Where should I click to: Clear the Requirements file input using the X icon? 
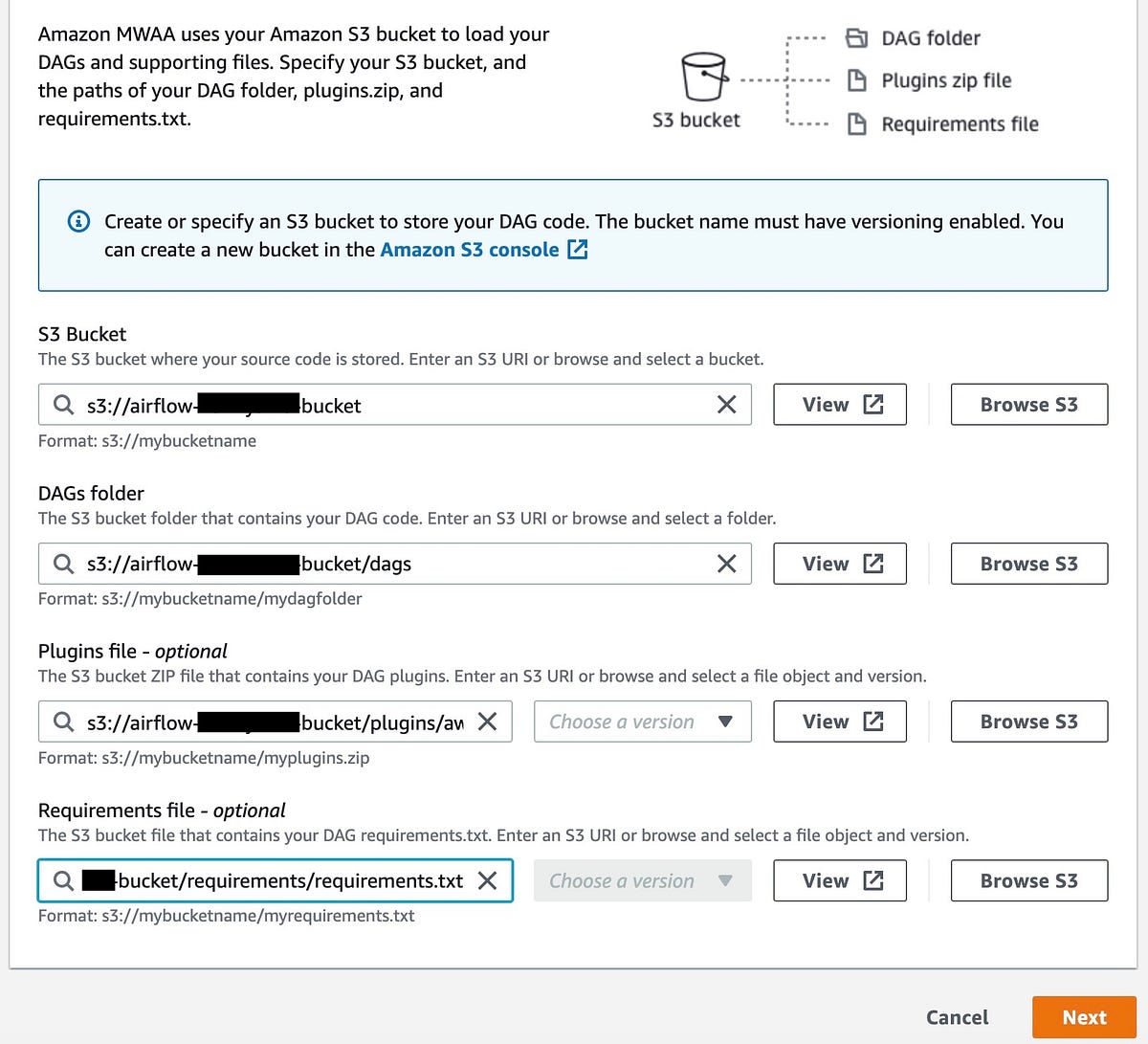(488, 880)
